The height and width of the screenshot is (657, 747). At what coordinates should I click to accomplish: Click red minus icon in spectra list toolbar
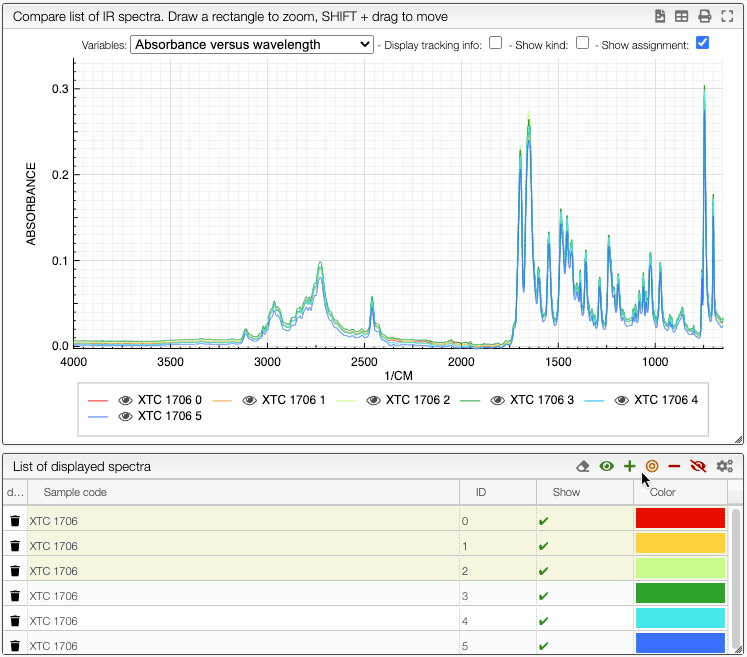pos(674,466)
